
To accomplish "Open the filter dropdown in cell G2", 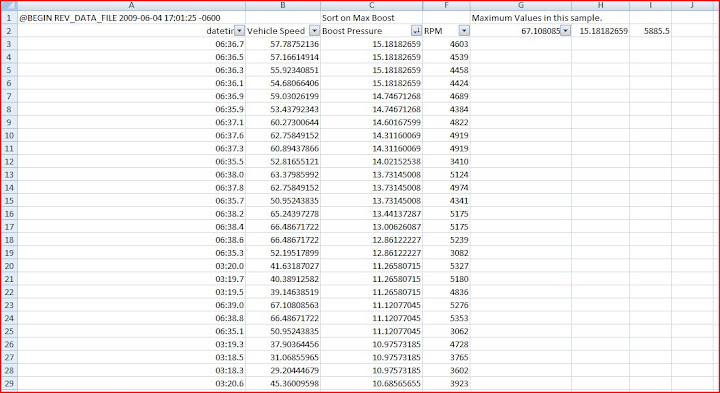I will (566, 31).
